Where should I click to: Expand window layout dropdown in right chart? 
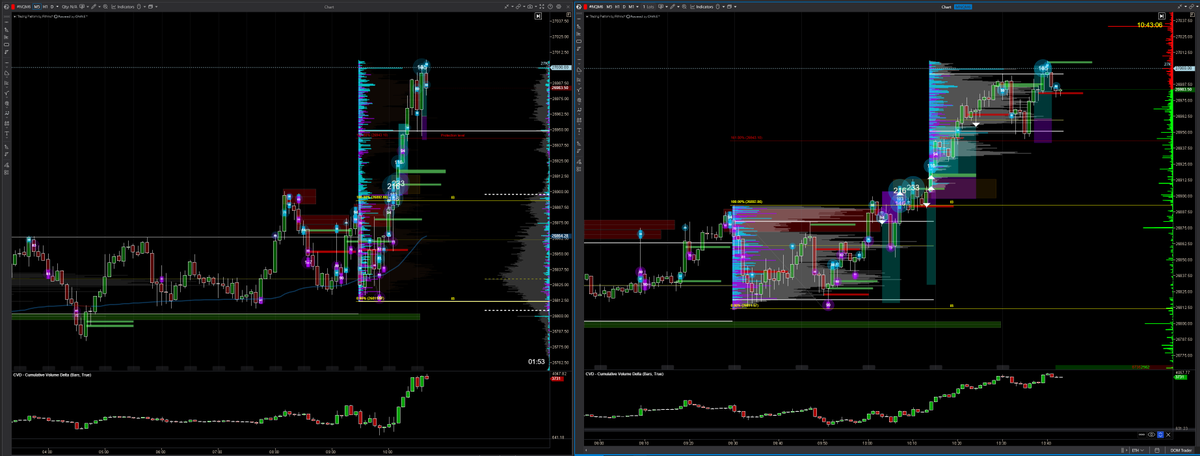[x=735, y=6]
